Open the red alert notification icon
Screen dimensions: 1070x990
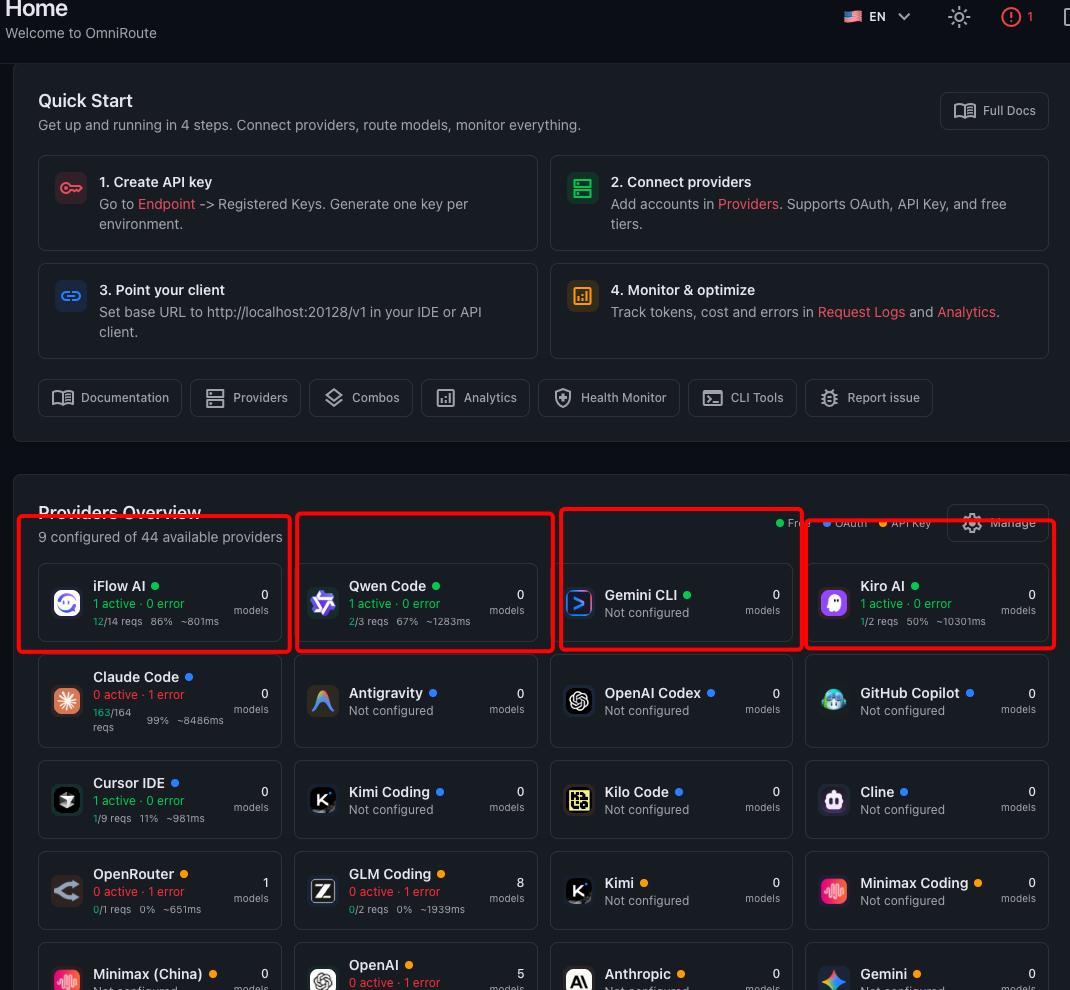1011,17
